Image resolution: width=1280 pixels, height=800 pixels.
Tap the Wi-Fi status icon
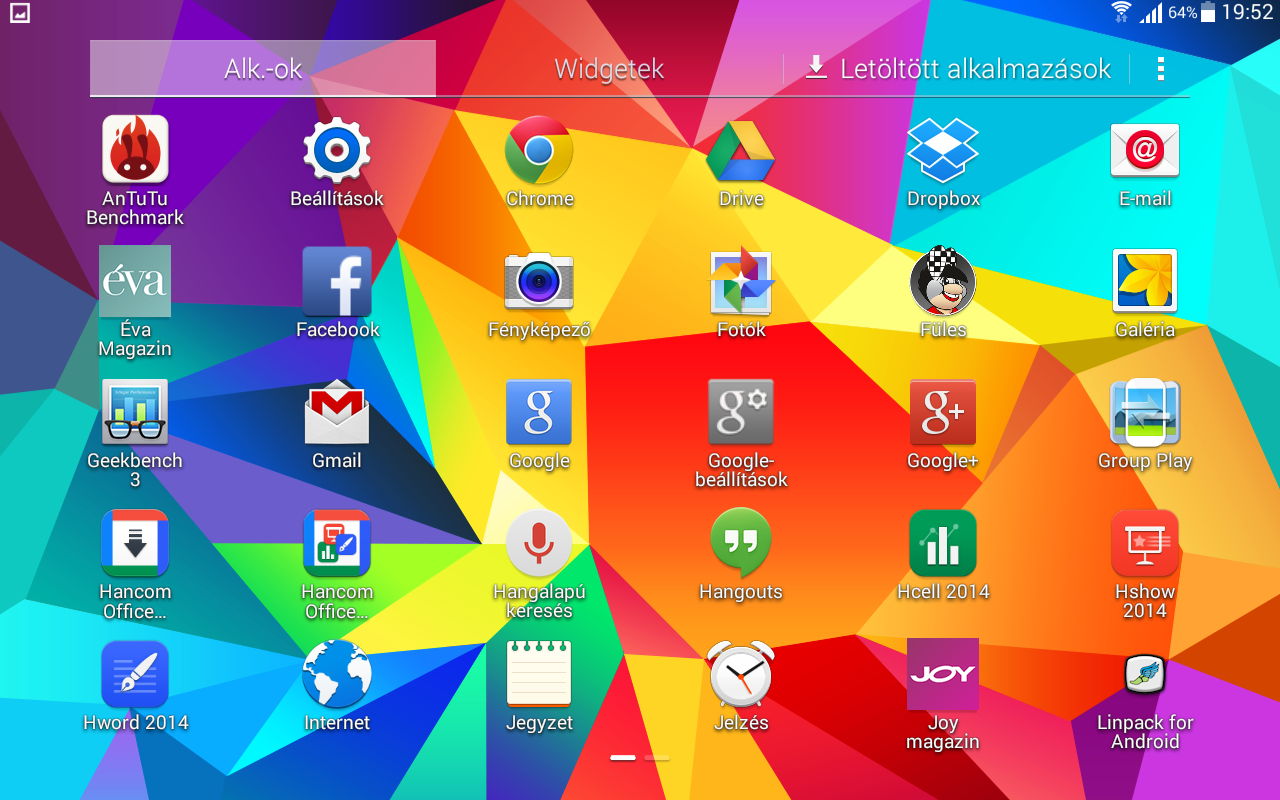(x=1121, y=12)
